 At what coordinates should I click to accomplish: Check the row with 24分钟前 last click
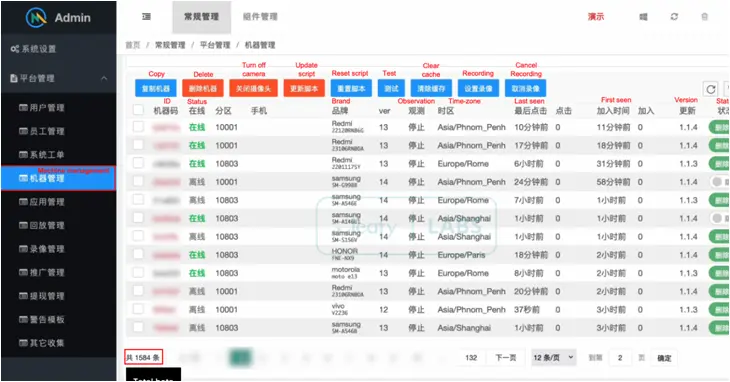(x=138, y=181)
